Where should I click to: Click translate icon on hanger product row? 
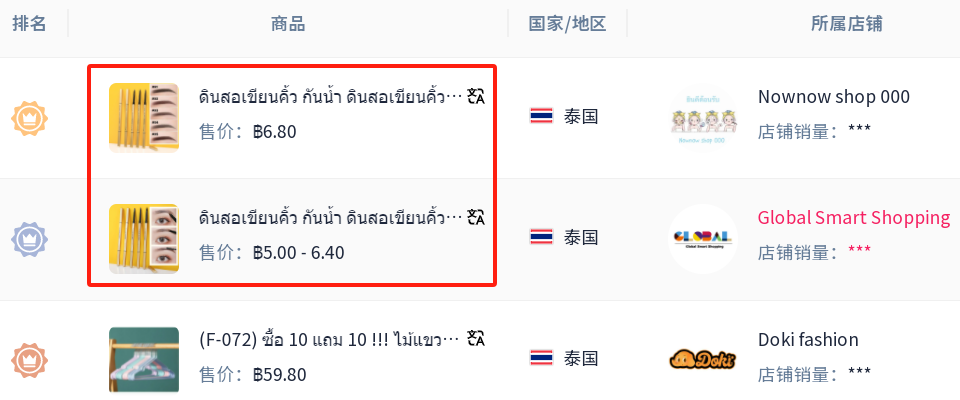click(476, 339)
